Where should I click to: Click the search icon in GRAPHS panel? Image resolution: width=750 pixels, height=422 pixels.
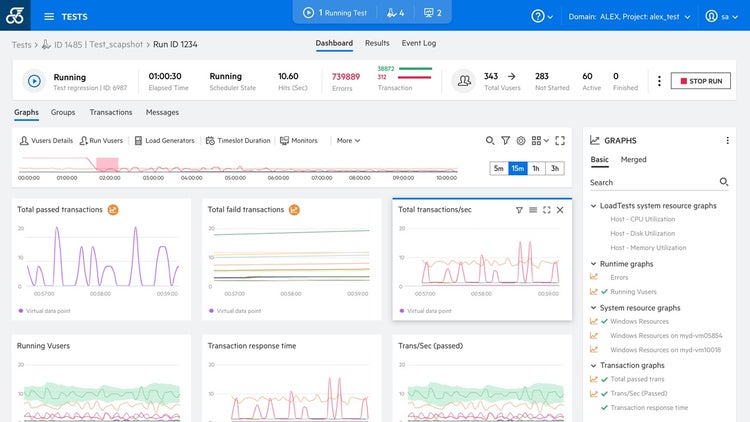pyautogui.click(x=724, y=182)
